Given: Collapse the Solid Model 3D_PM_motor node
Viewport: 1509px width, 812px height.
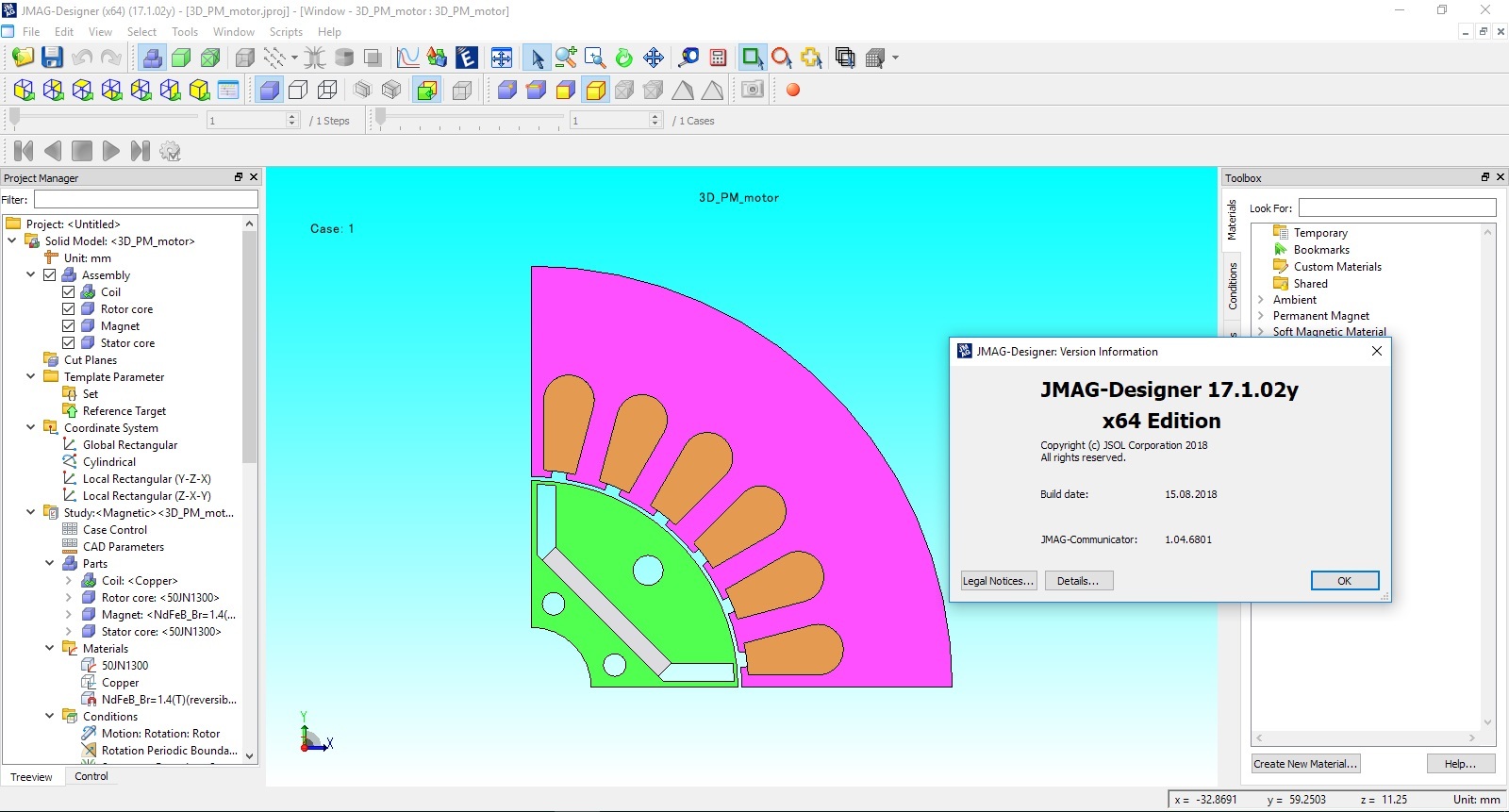Looking at the screenshot, I should pyautogui.click(x=12, y=240).
